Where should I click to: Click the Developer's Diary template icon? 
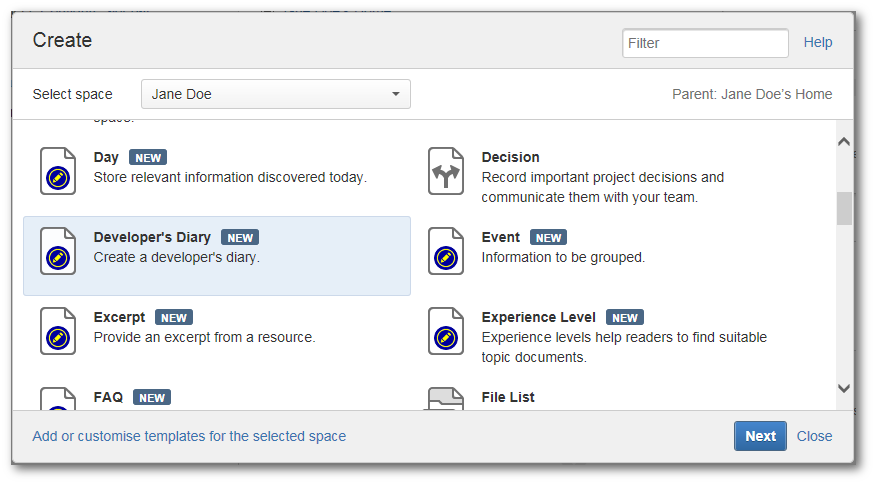[58, 251]
